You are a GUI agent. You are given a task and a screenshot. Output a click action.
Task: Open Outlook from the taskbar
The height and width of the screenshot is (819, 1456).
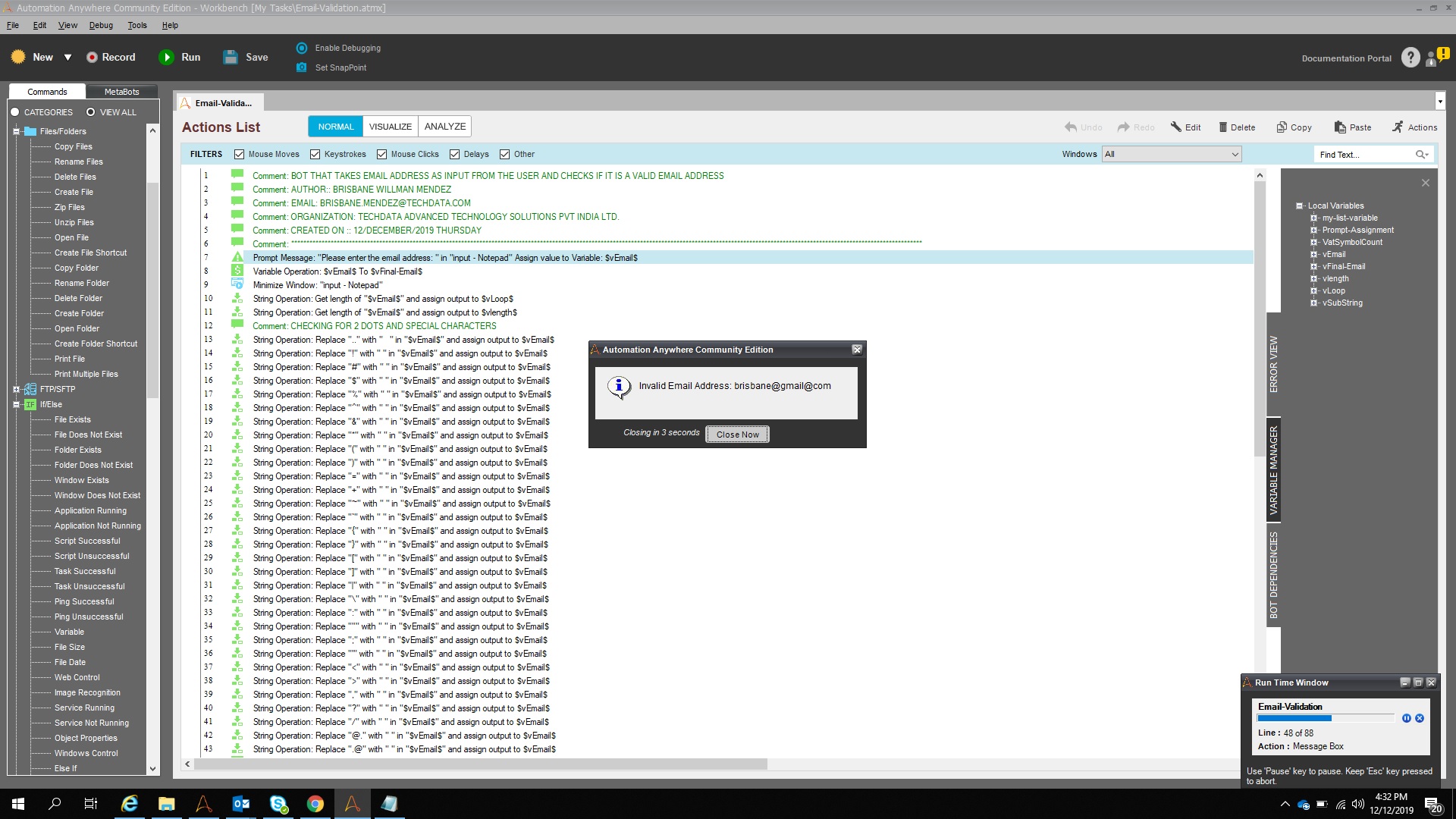coord(241,804)
